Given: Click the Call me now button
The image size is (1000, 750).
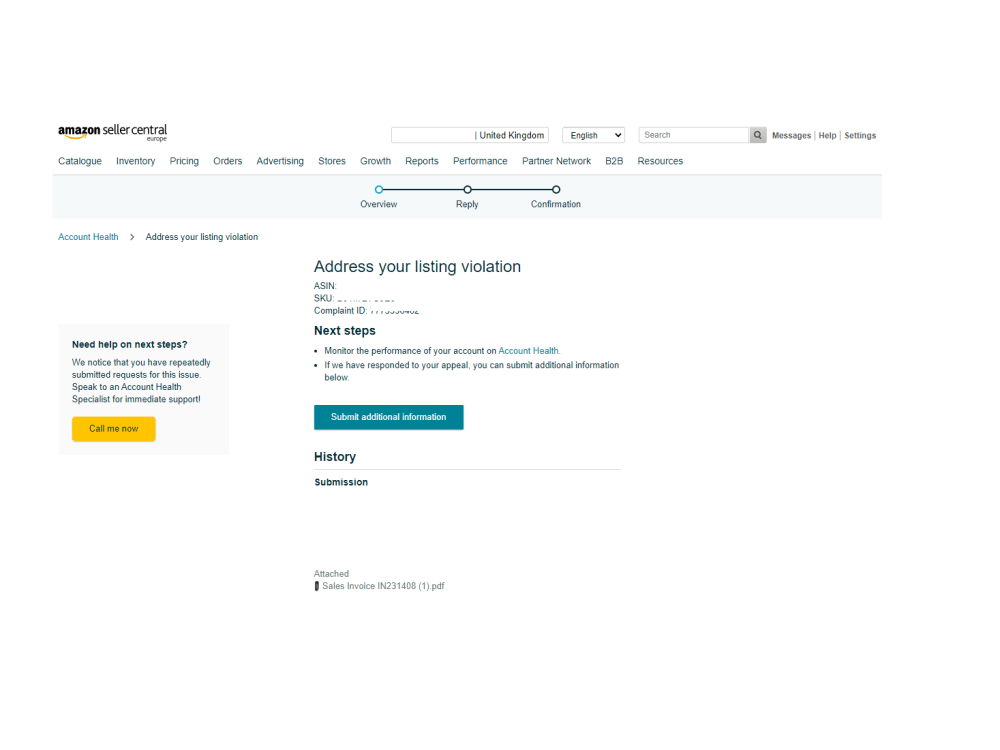Looking at the screenshot, I should (x=114, y=429).
